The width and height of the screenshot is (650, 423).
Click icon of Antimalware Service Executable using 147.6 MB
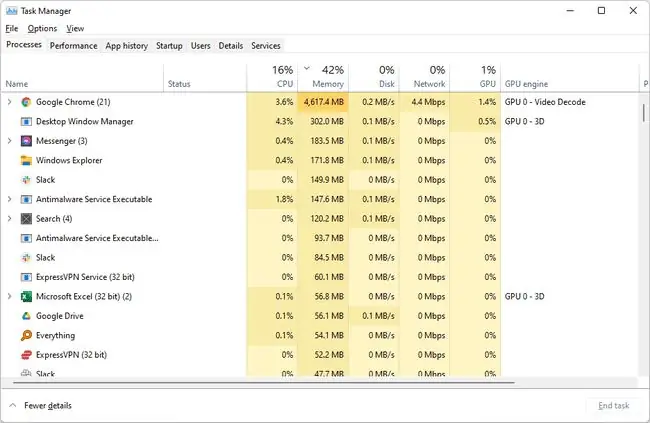pyautogui.click(x=26, y=199)
